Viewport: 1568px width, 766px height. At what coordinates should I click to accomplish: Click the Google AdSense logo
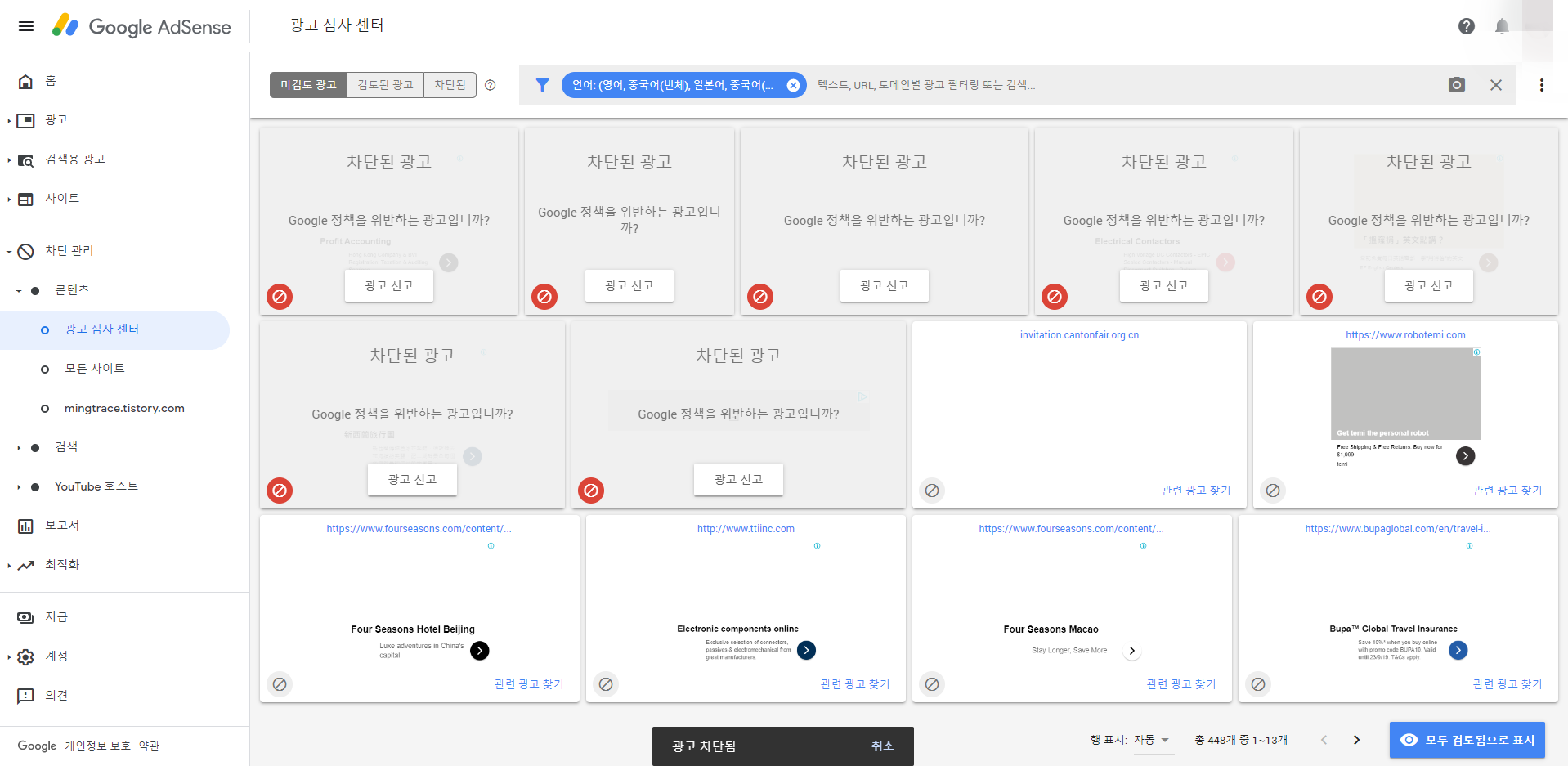[141, 26]
